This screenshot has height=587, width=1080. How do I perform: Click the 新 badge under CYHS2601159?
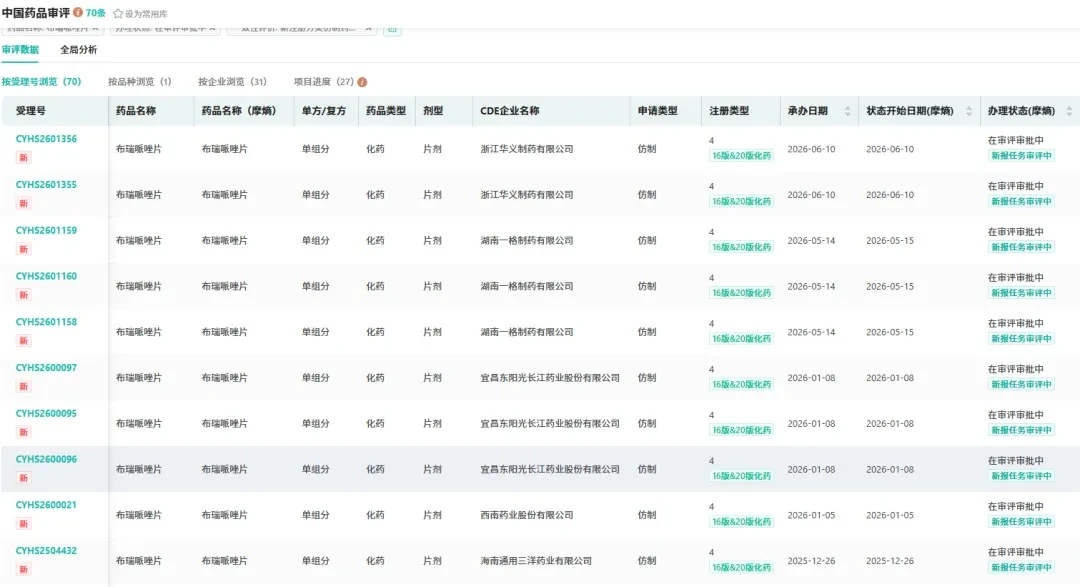pyautogui.click(x=23, y=249)
